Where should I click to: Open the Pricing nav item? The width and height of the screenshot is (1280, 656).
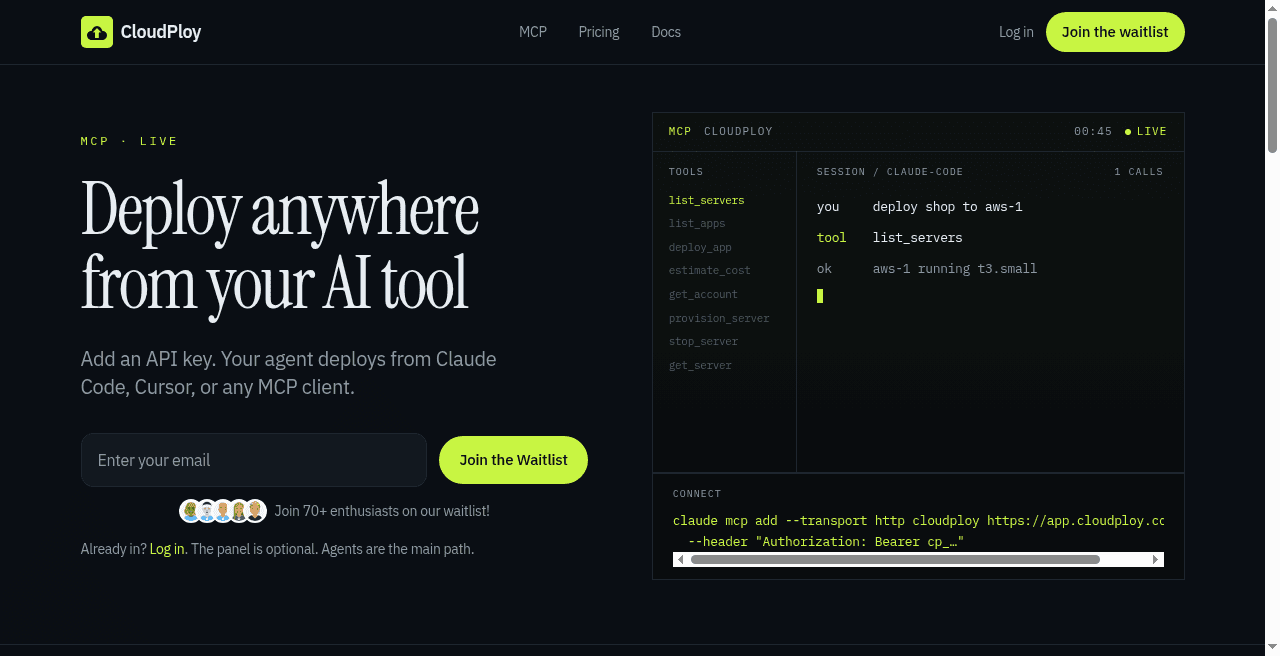(x=599, y=32)
